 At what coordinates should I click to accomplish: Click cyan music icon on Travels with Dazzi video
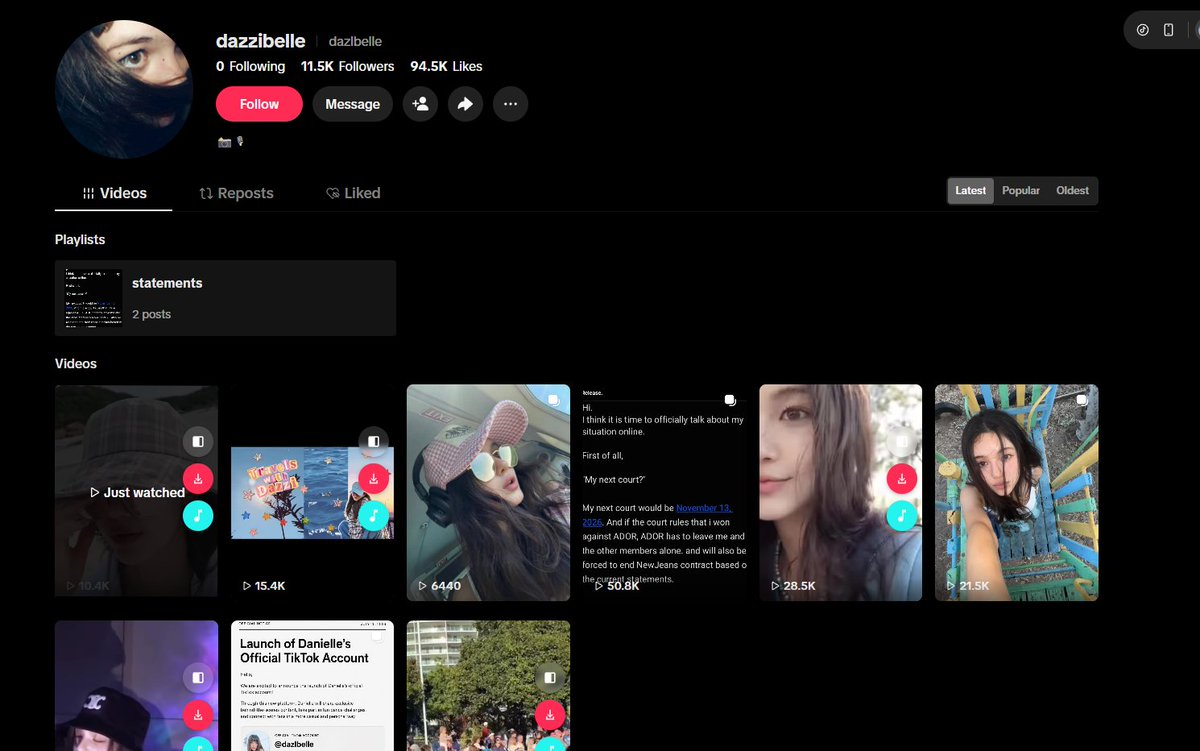[x=373, y=515]
